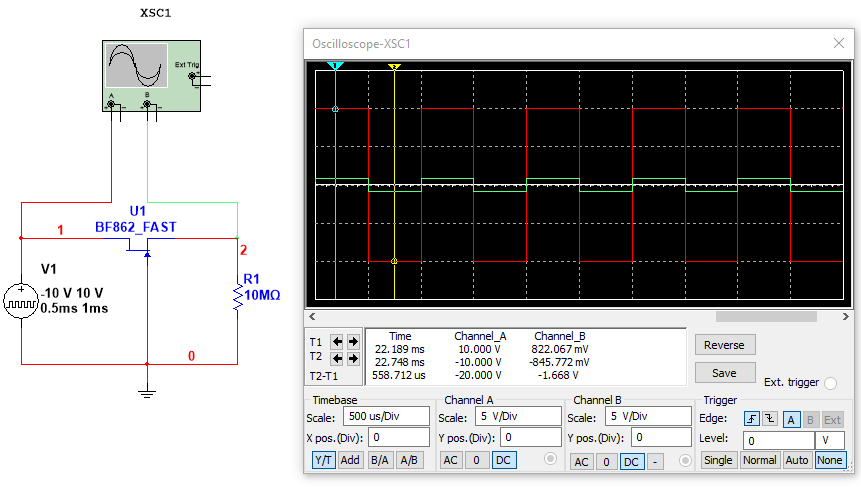Image resolution: width=861 pixels, height=487 pixels.
Task: Set Channel B coupling to DC
Action: tap(631, 462)
